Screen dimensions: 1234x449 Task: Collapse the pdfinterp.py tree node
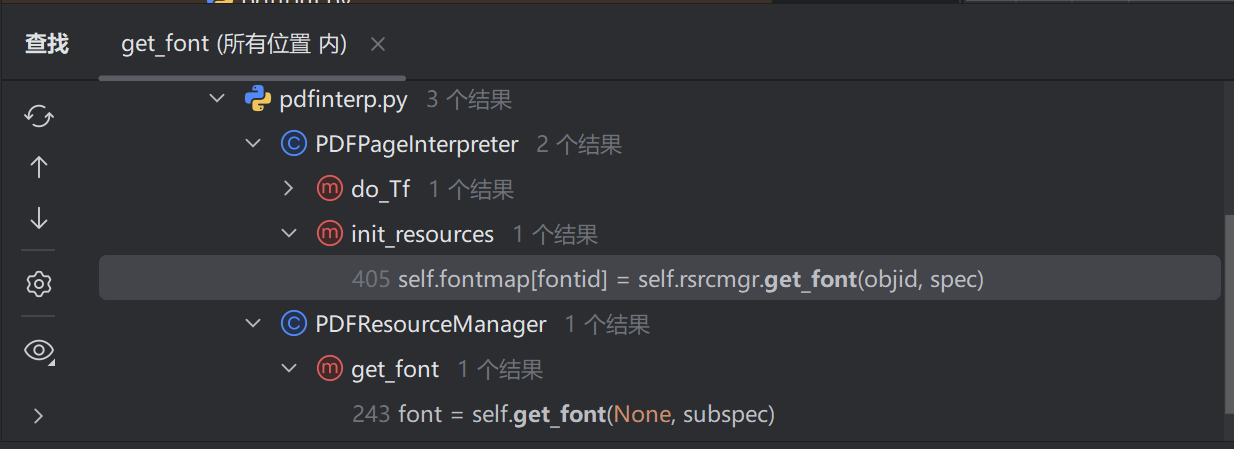tap(216, 99)
